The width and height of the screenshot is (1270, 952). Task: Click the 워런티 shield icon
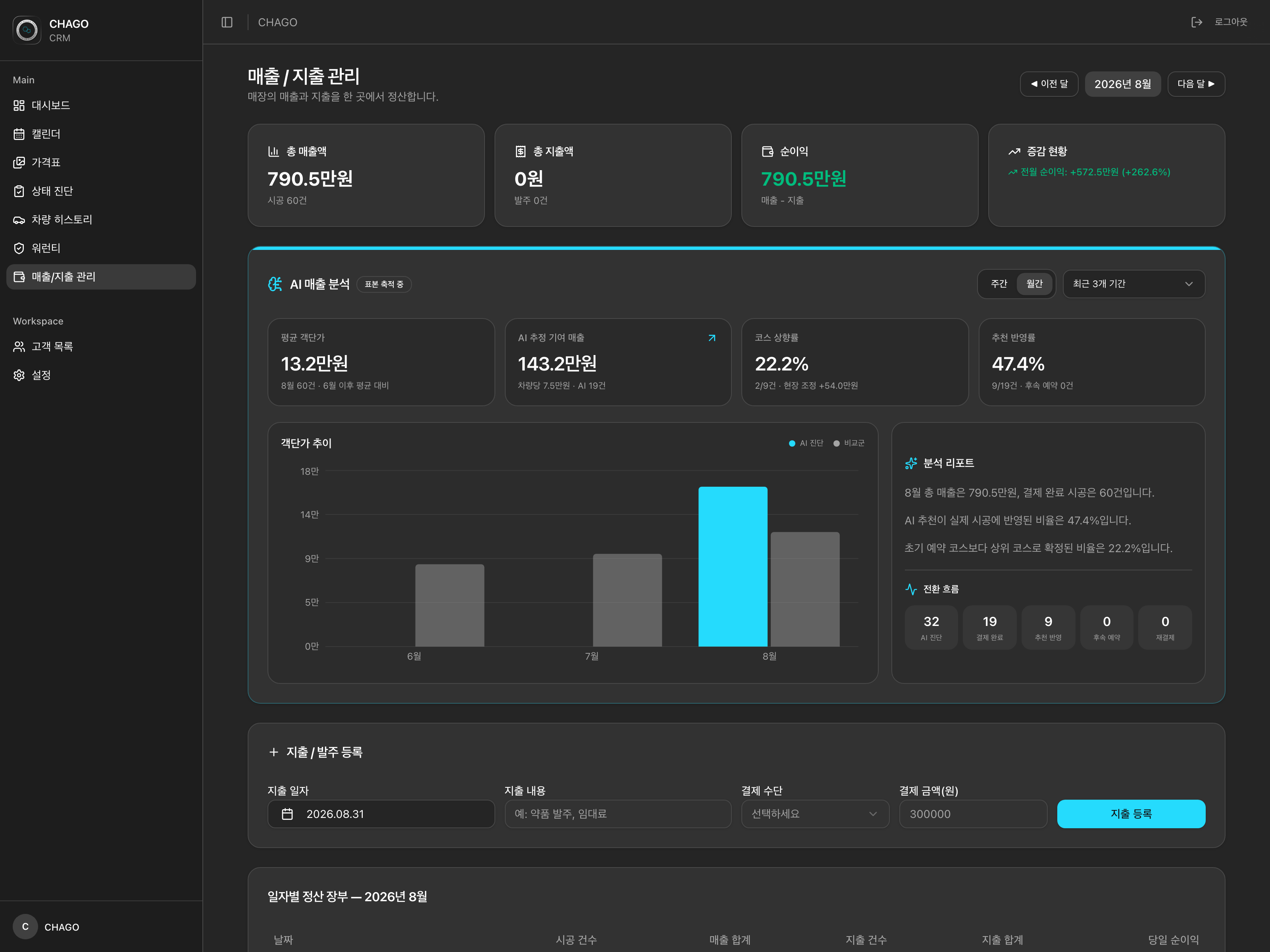(x=19, y=248)
